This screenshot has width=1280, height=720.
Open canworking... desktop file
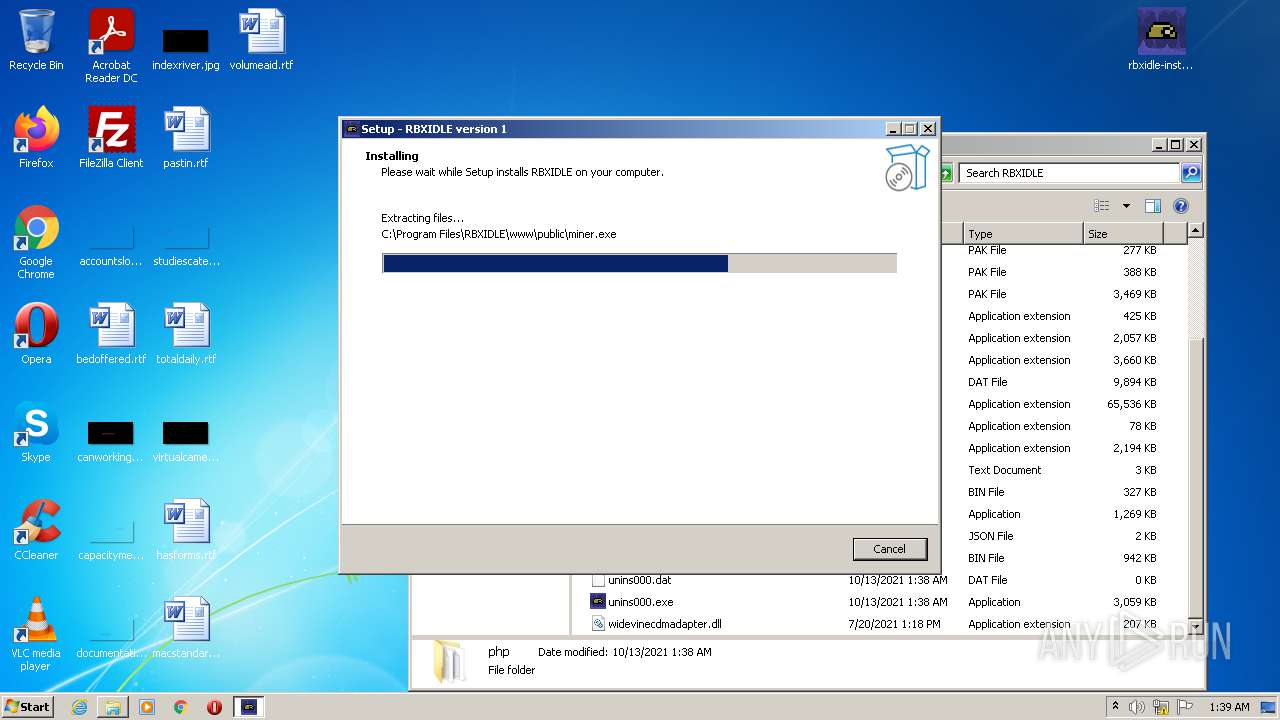[111, 439]
